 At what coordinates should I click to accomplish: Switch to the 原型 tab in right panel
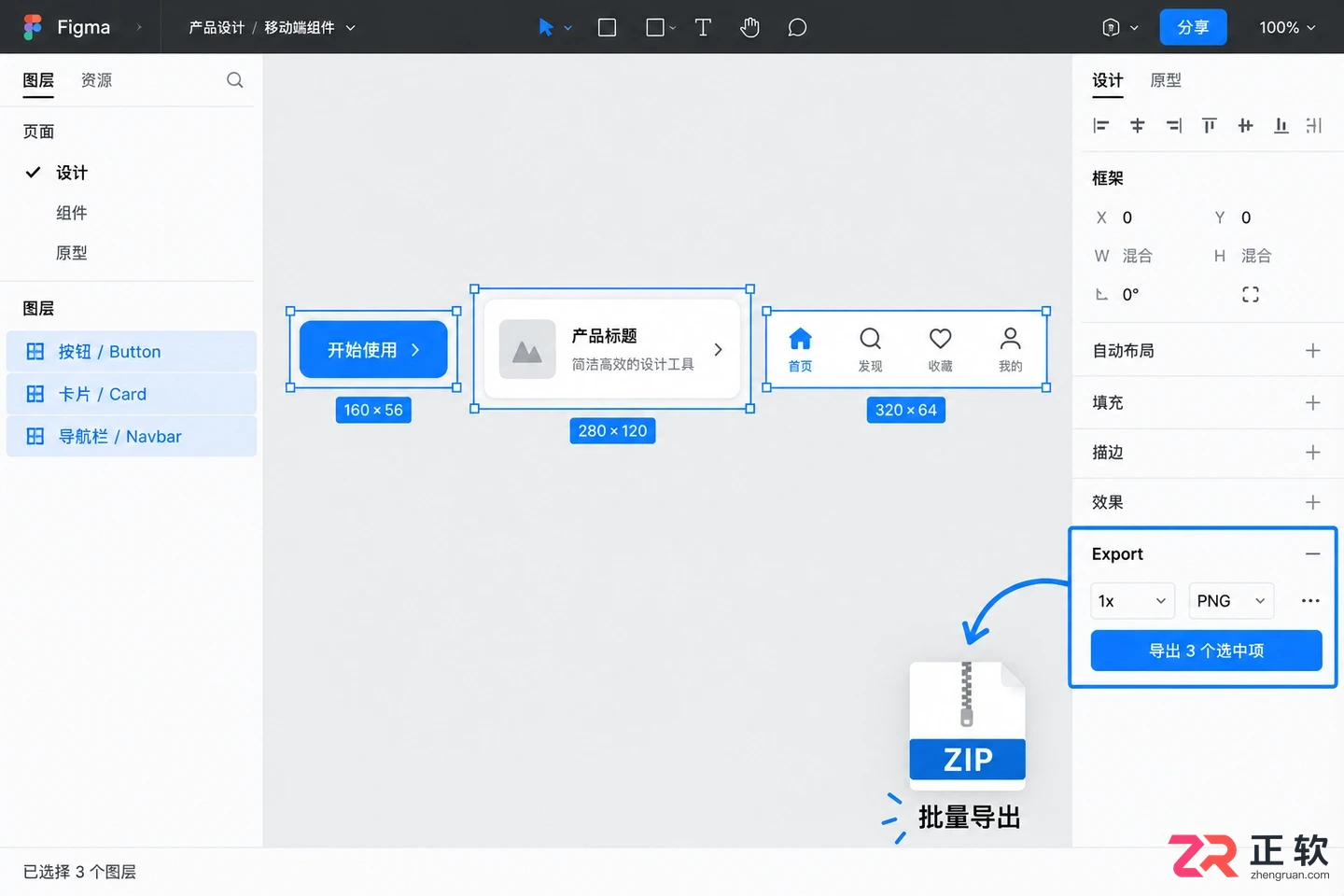coord(1166,80)
